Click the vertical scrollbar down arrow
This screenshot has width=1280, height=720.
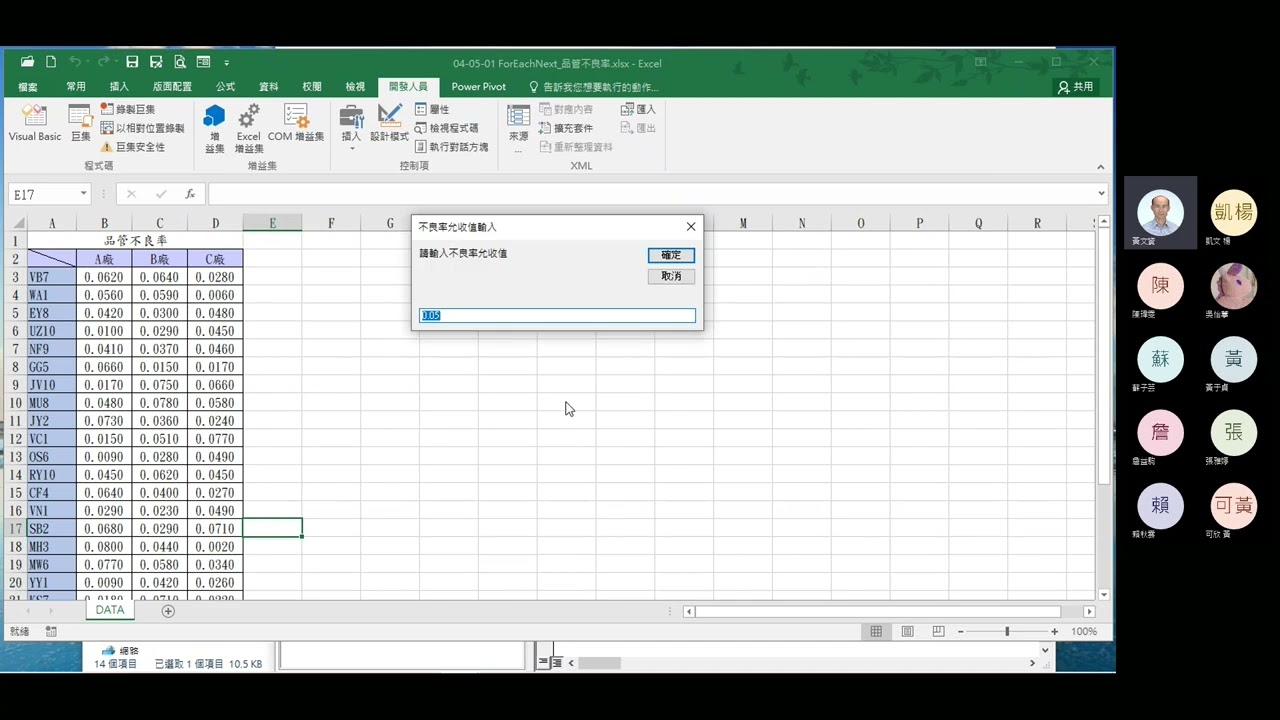click(1104, 594)
